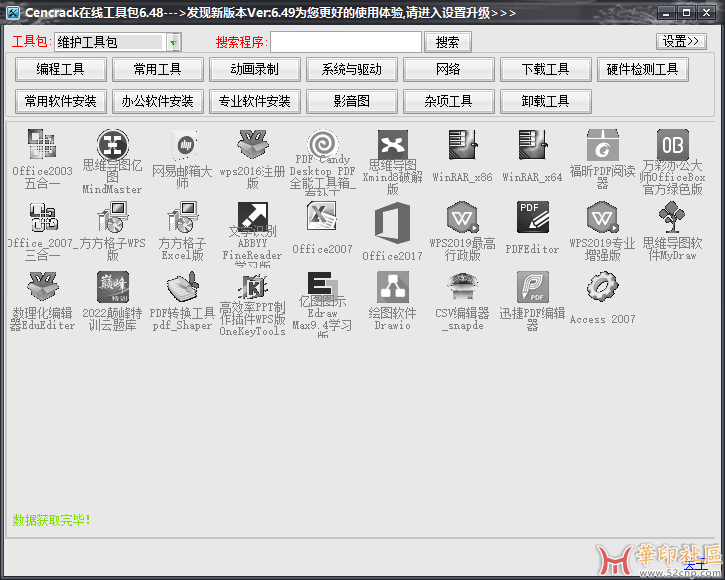Open the 卸载工具 category

click(546, 101)
